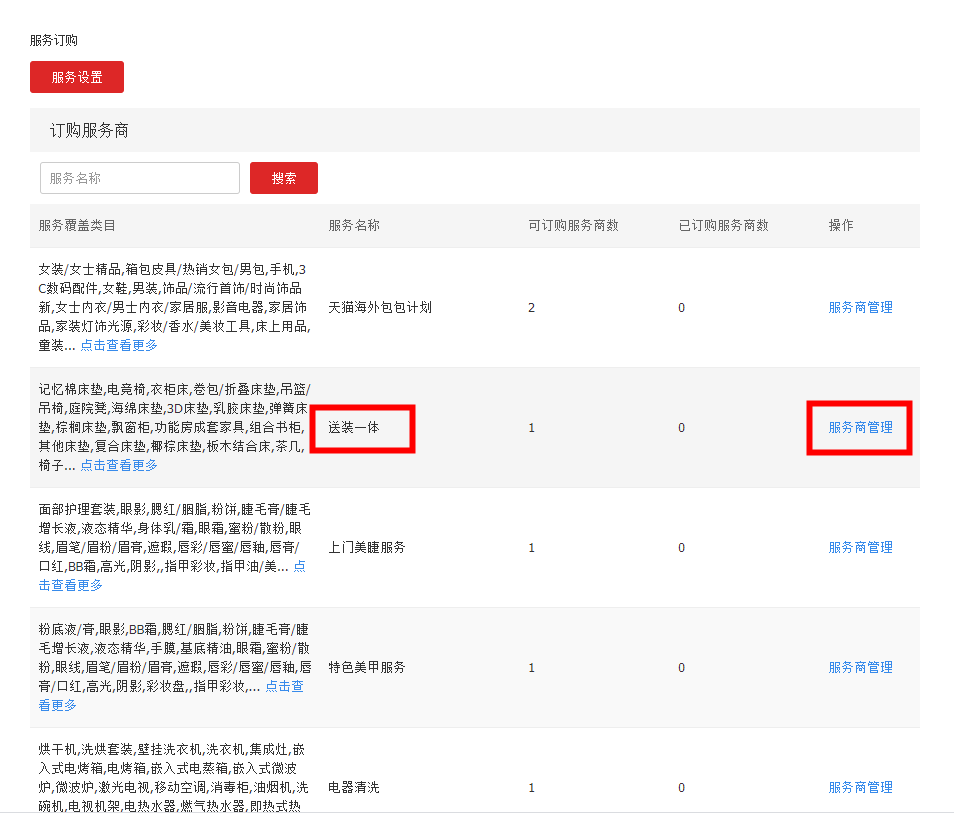Open 服务商管理 for 送装一体
This screenshot has width=954, height=813.
pyautogui.click(x=860, y=427)
